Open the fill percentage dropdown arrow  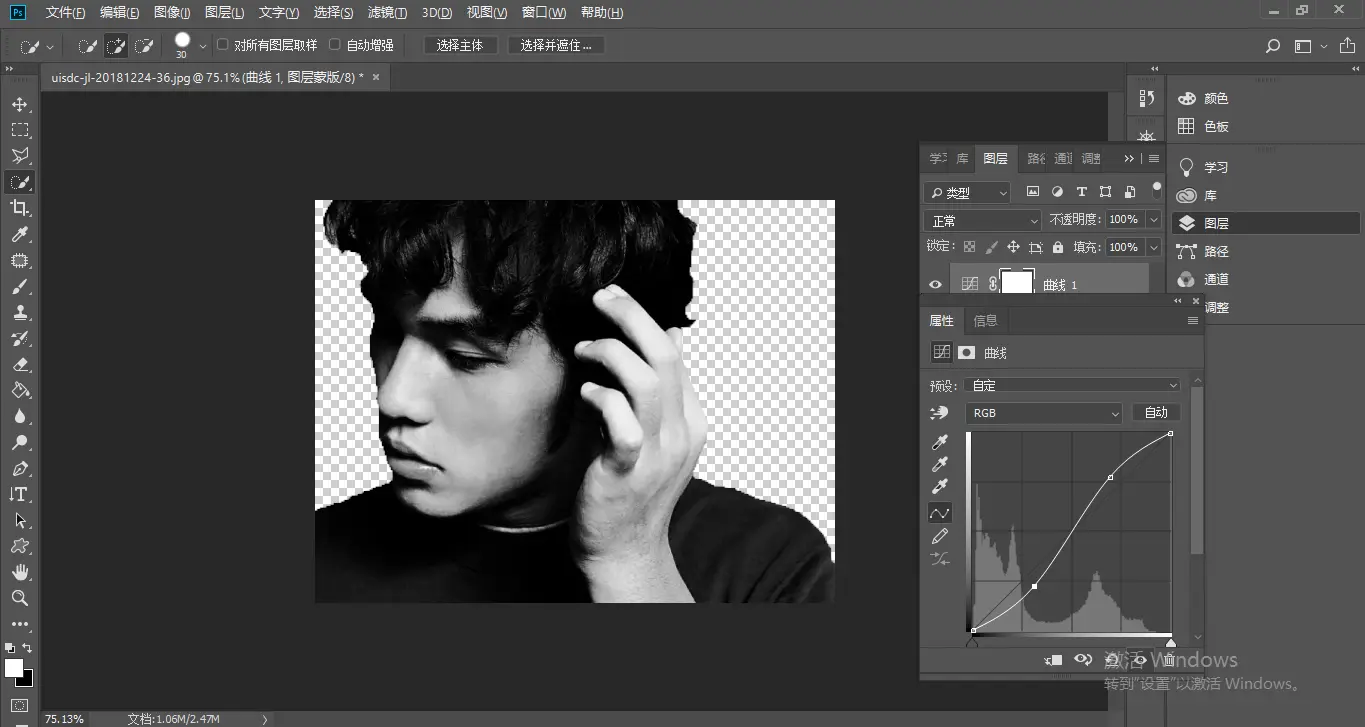pyautogui.click(x=1154, y=247)
